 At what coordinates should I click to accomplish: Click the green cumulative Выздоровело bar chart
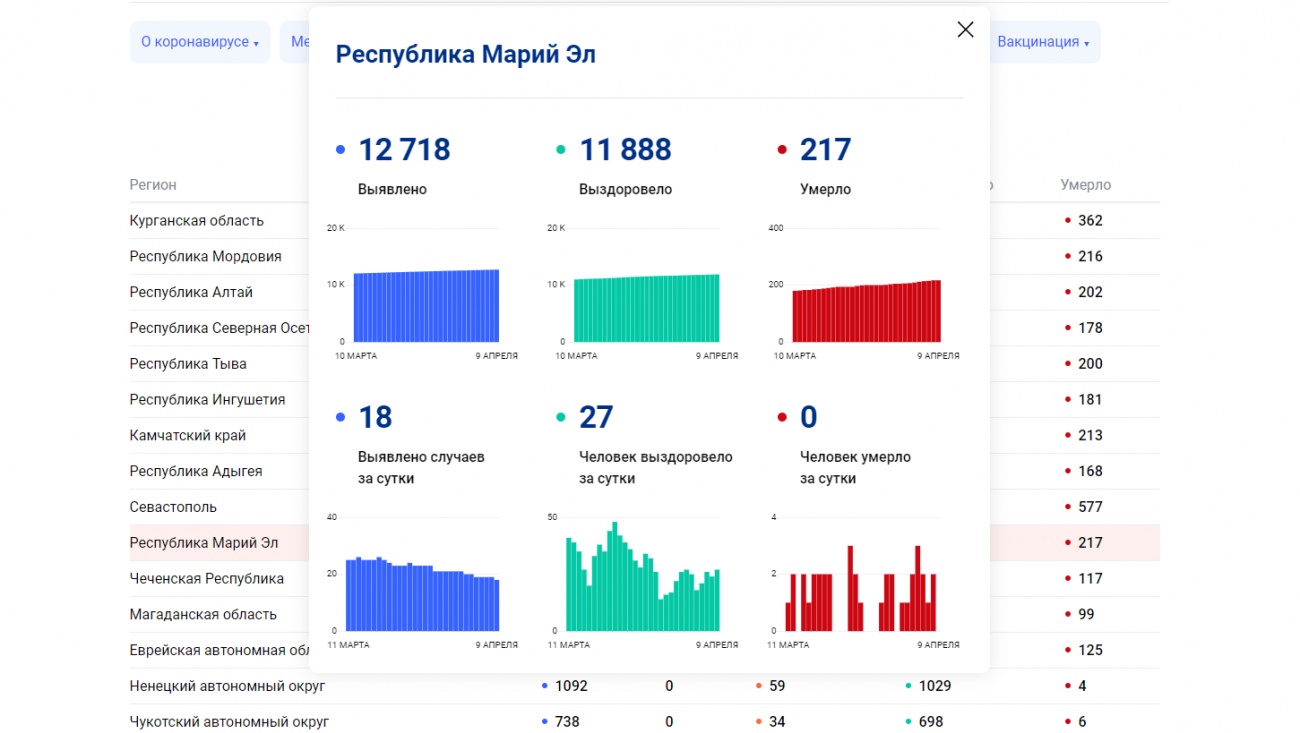coord(646,308)
